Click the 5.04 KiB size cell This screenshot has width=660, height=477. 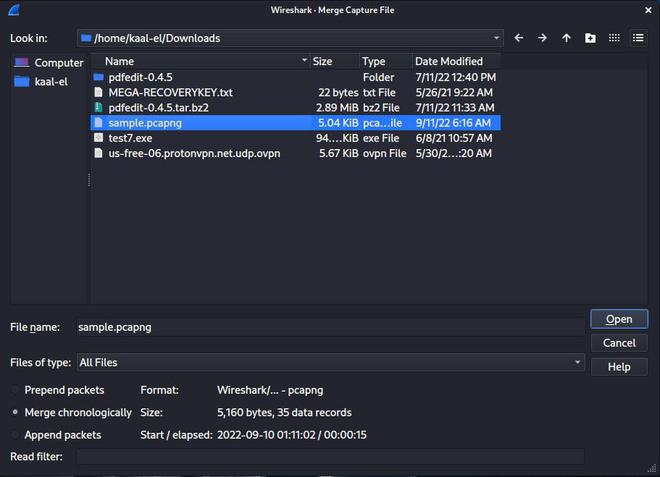tap(338, 123)
